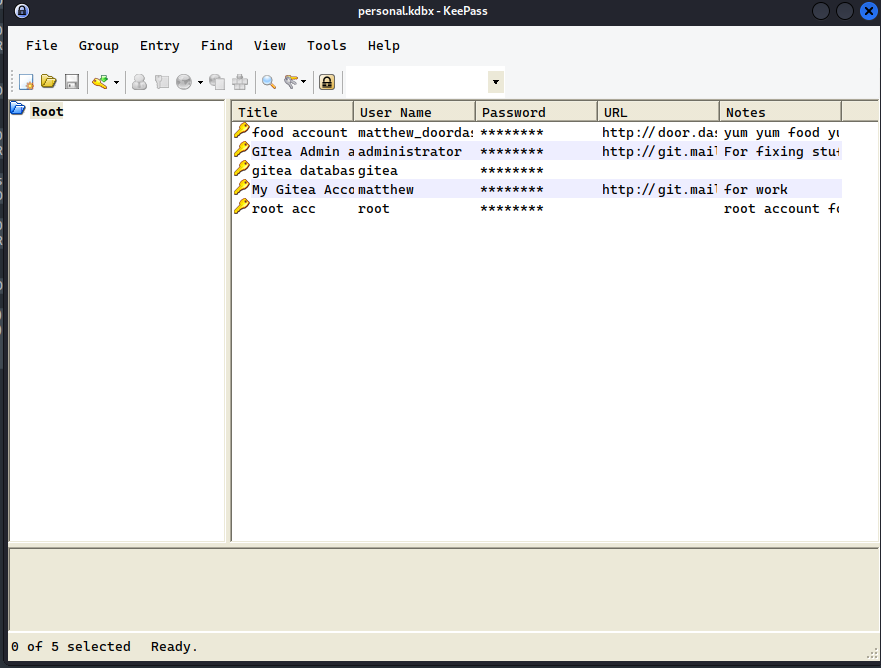Select the 'root acc' entry title
This screenshot has height=668, width=881.
point(284,209)
